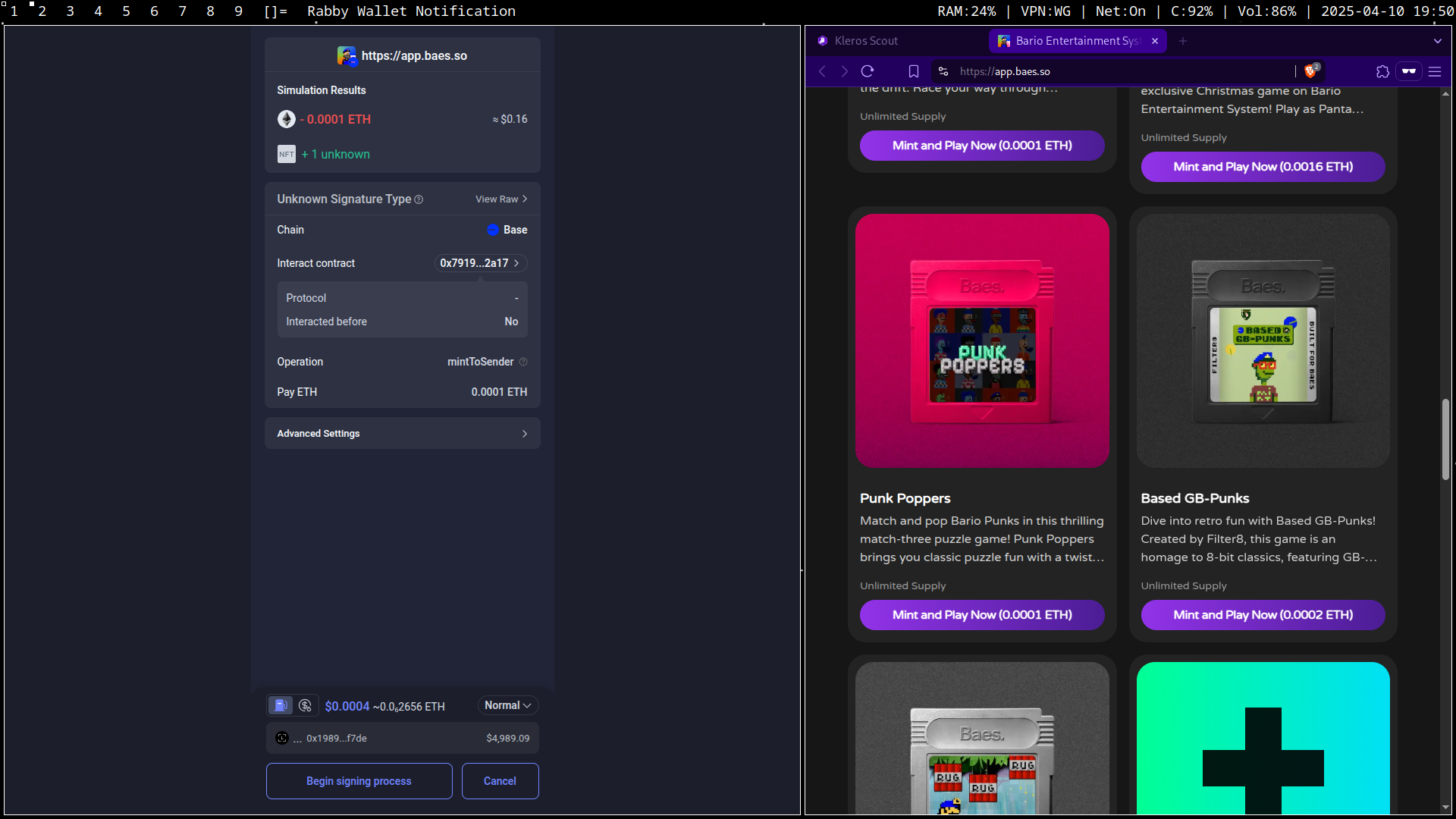The image size is (1456, 819).
Task: Click the info icon next to mintToSender
Action: coord(523,362)
